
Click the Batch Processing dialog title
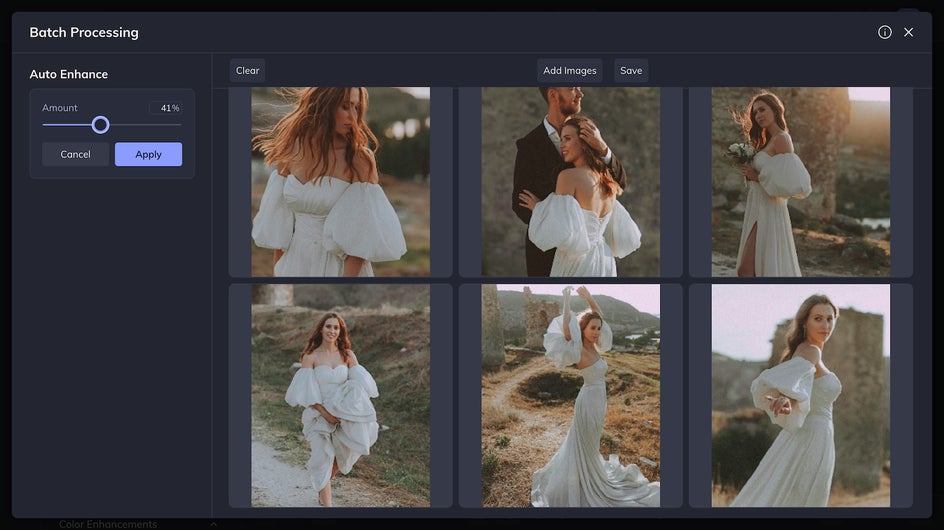84,32
